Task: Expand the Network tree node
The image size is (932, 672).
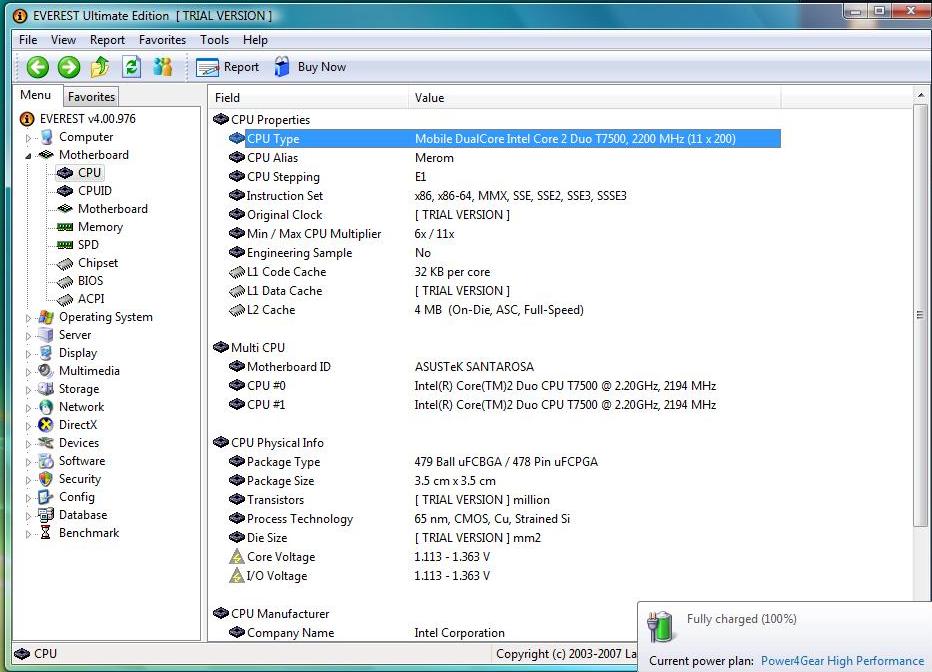Action: [x=28, y=408]
